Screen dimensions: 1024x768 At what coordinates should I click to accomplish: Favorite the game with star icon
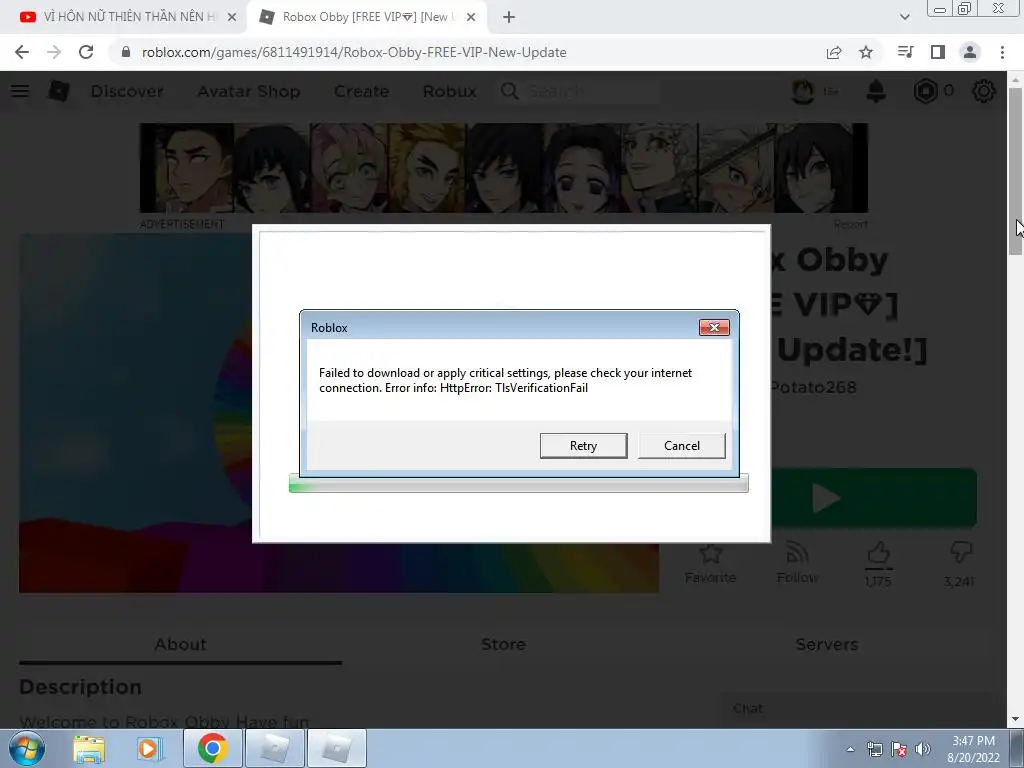coord(711,554)
